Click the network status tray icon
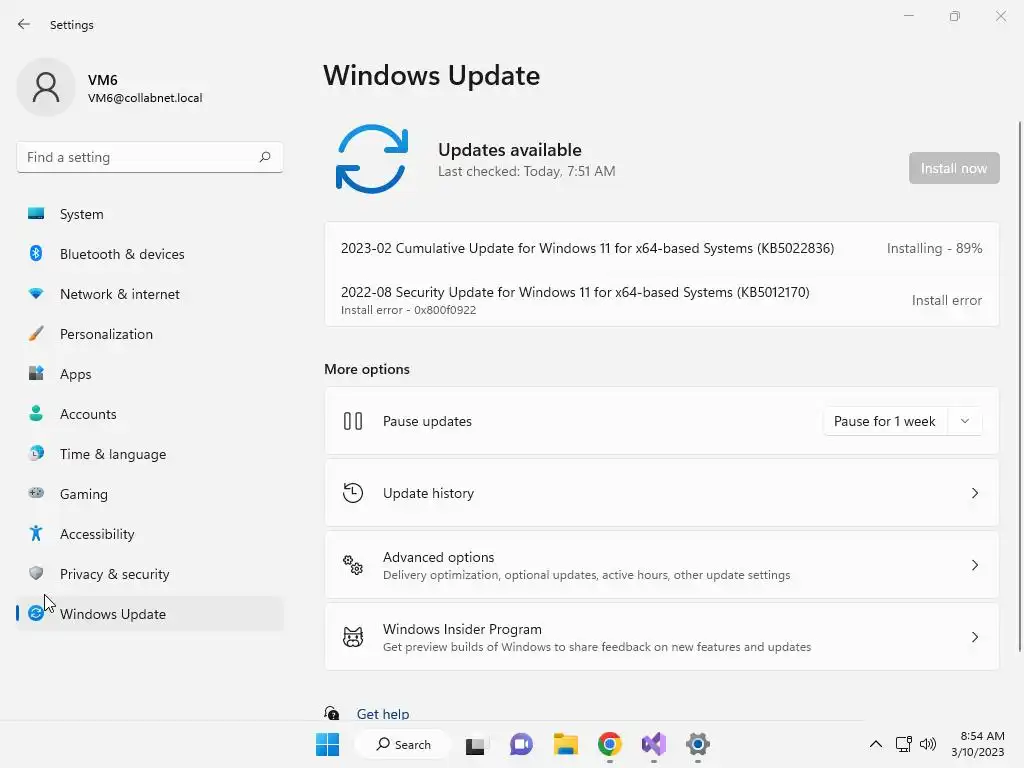This screenshot has width=1024, height=768. pos(904,744)
